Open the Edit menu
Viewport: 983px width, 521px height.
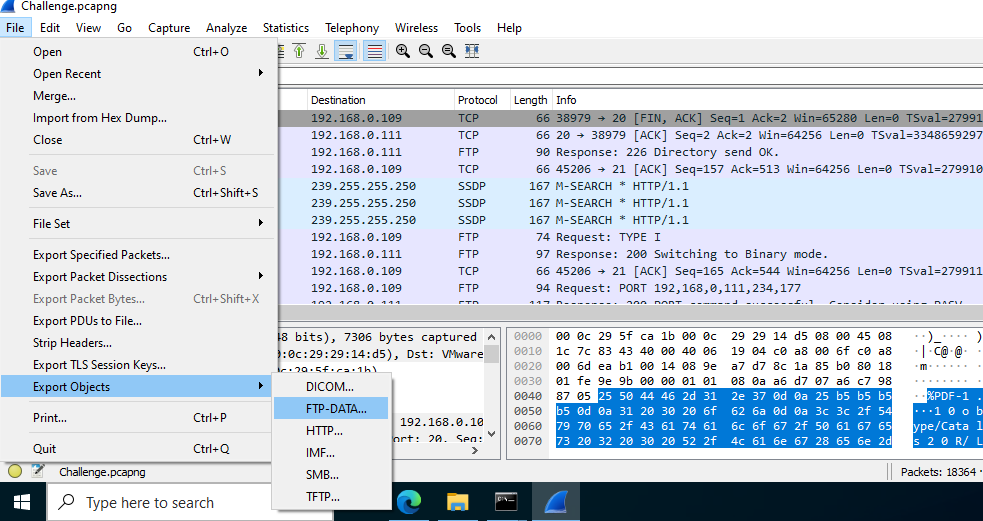50,28
